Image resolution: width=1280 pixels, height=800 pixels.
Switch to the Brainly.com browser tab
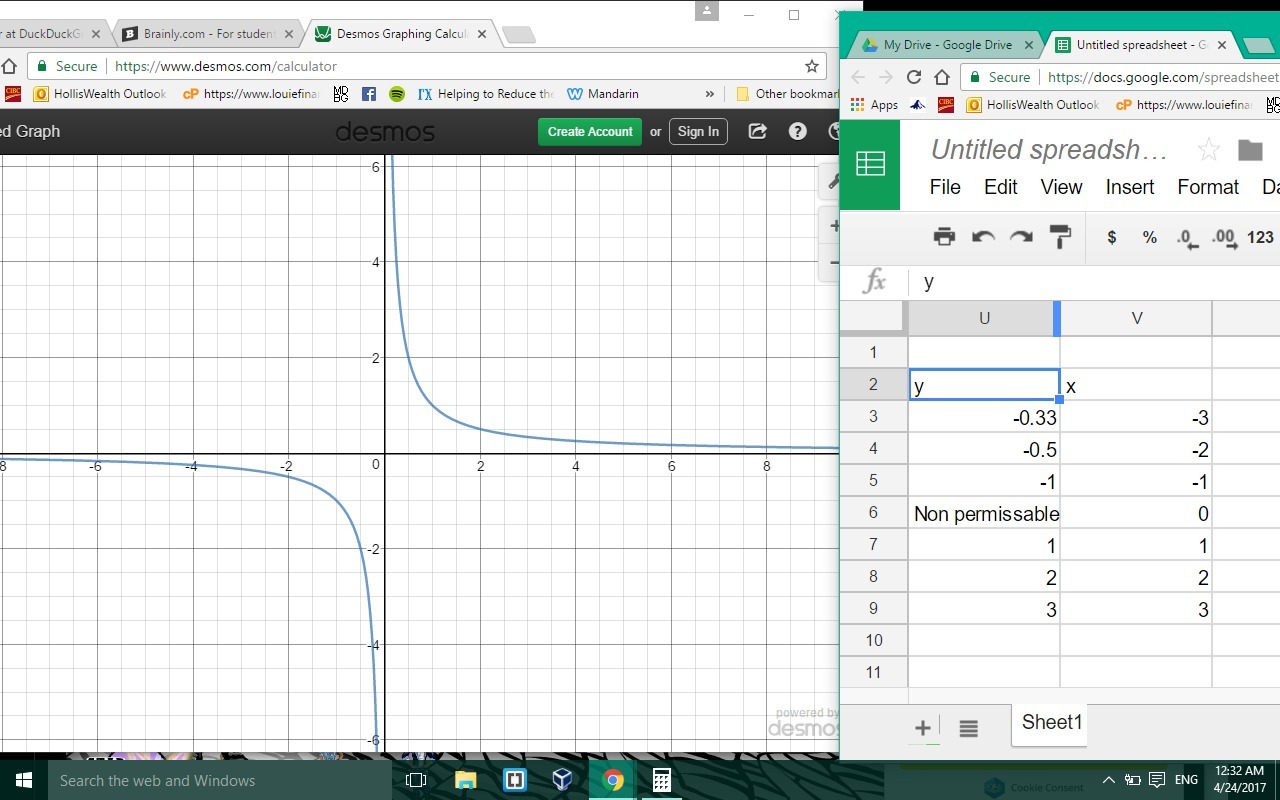pyautogui.click(x=208, y=34)
